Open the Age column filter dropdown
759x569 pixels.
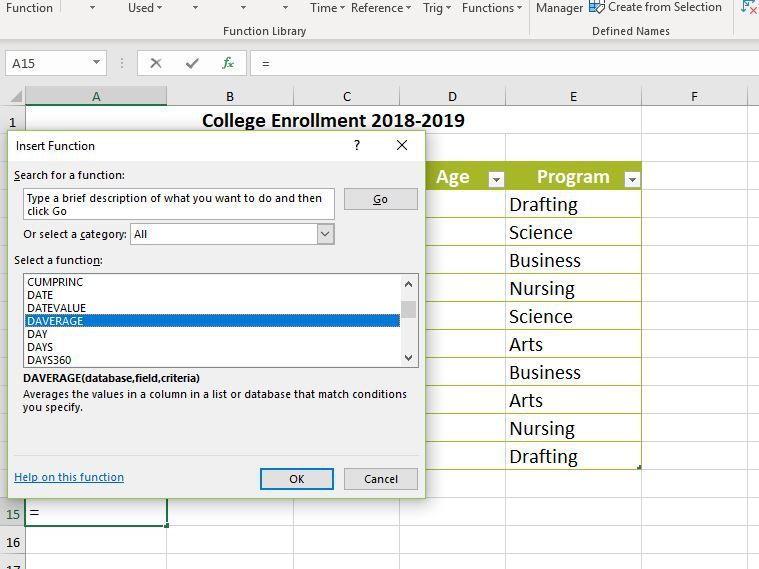coord(495,179)
